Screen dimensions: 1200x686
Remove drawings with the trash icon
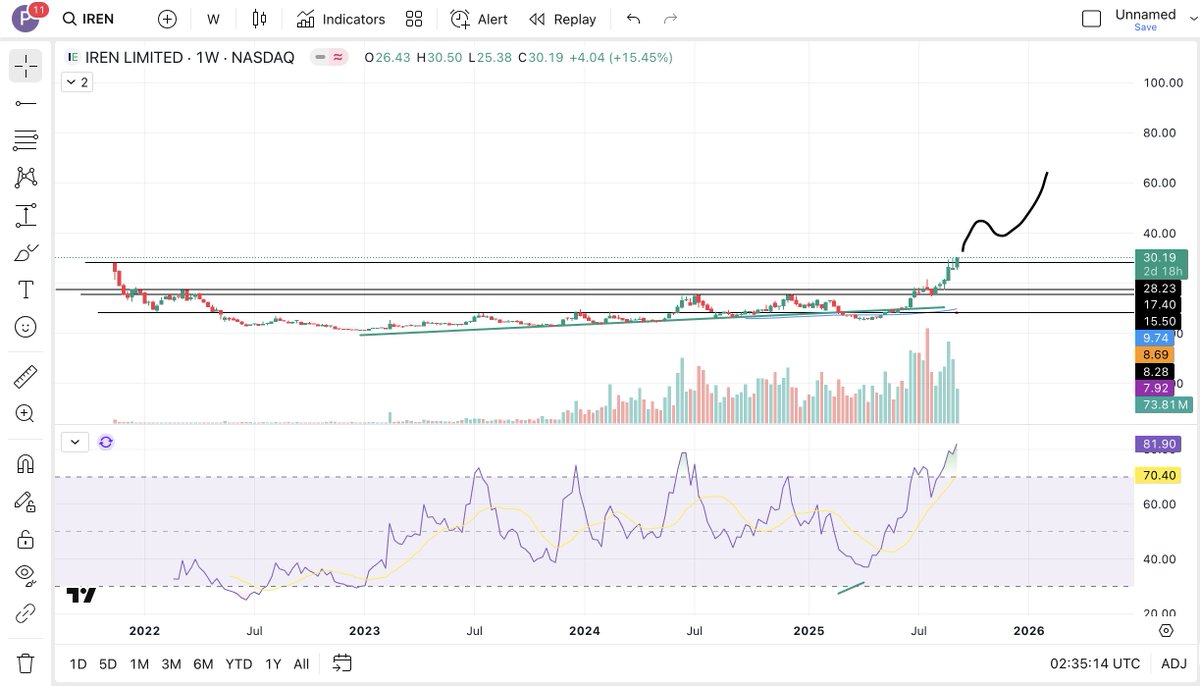click(x=26, y=663)
